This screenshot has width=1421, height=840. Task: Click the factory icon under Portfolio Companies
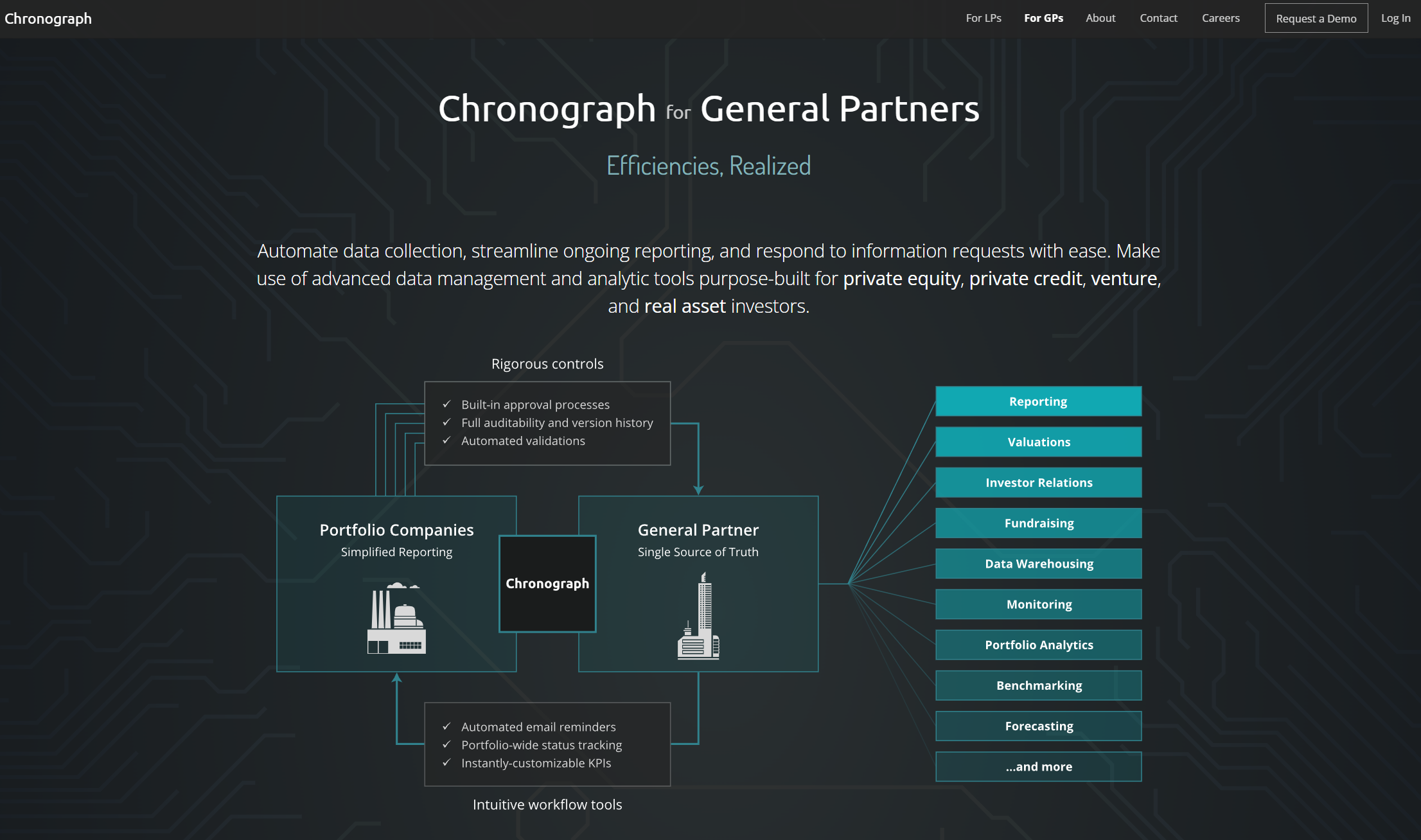coord(396,618)
